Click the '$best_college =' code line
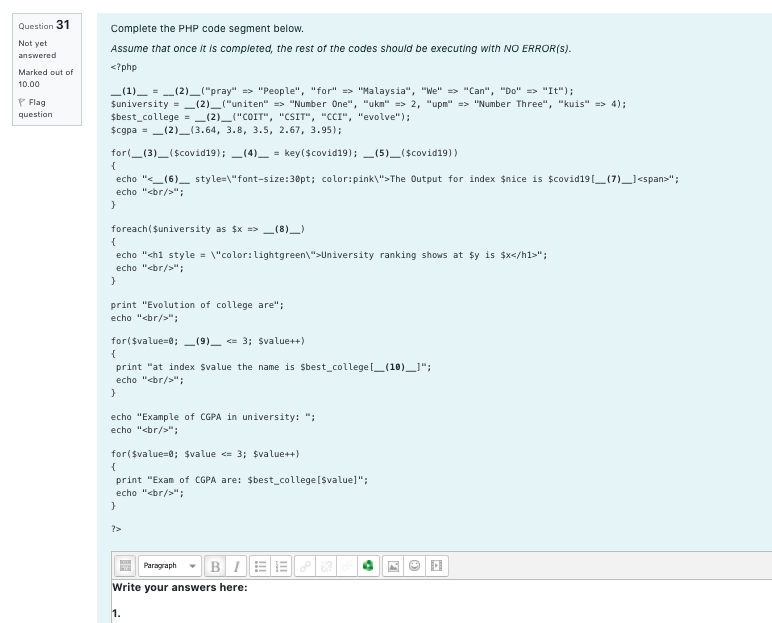 point(260,117)
